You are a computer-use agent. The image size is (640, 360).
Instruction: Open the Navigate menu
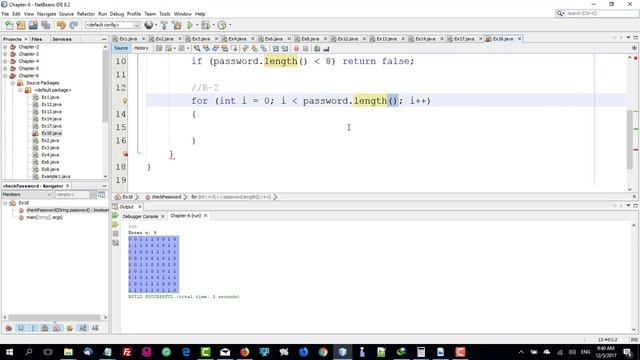coord(47,14)
